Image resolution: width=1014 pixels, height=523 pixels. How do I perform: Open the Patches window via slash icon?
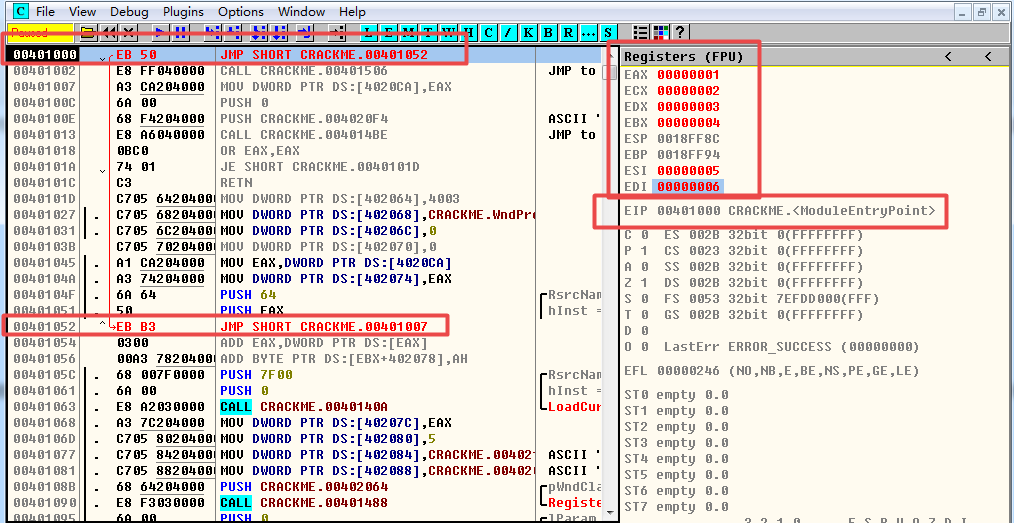tap(508, 32)
